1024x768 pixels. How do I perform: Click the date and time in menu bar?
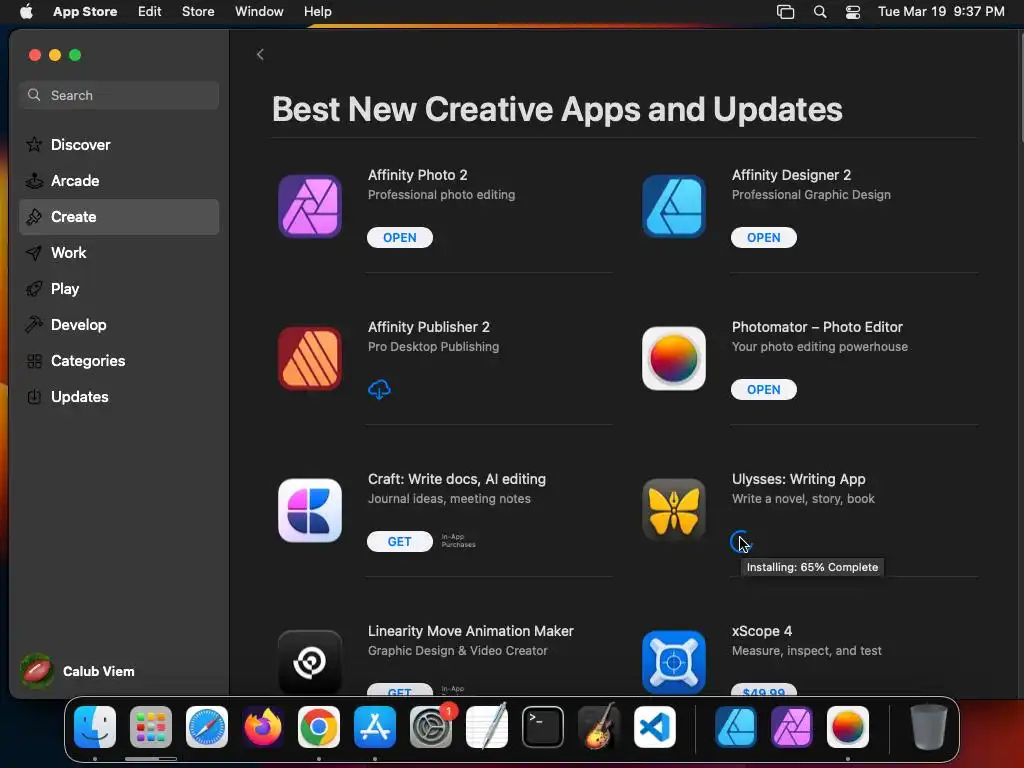tap(941, 11)
